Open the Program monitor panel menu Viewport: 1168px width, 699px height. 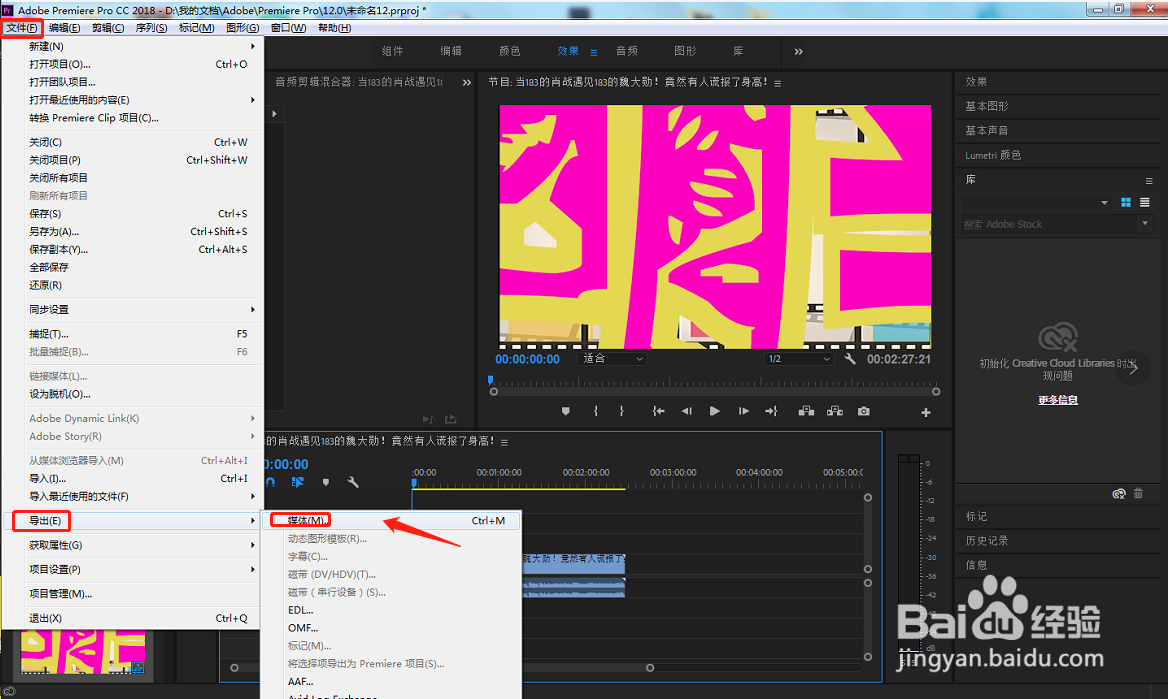tap(778, 83)
